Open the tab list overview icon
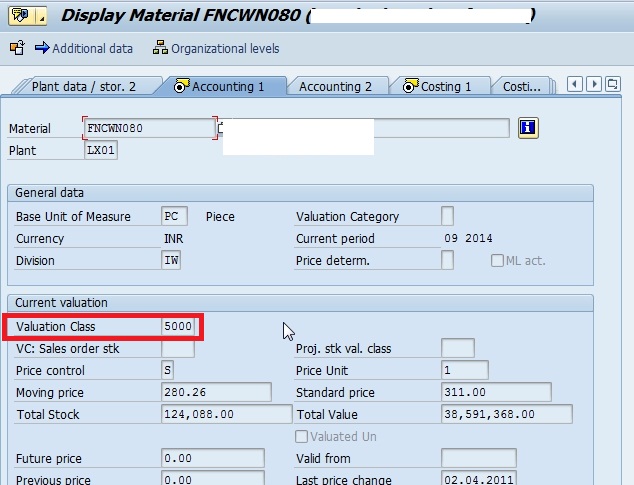 [613, 85]
